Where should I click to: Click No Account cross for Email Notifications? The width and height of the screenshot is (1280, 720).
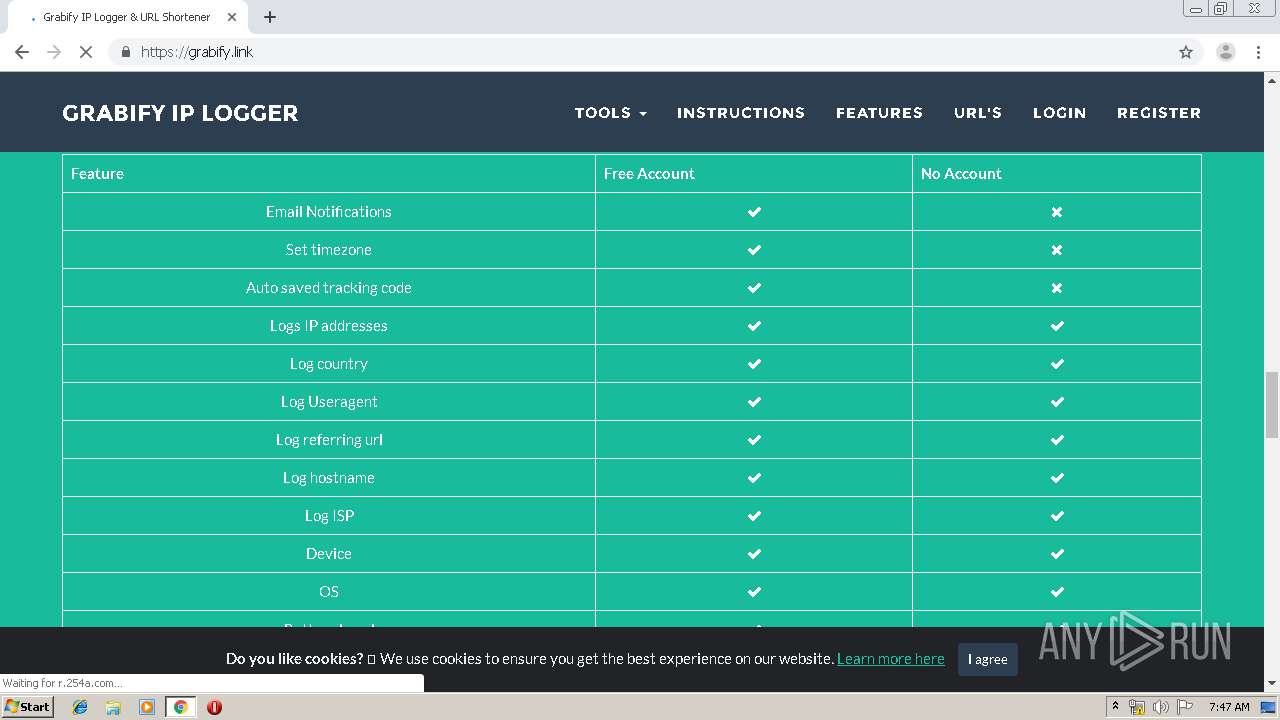click(x=1057, y=212)
